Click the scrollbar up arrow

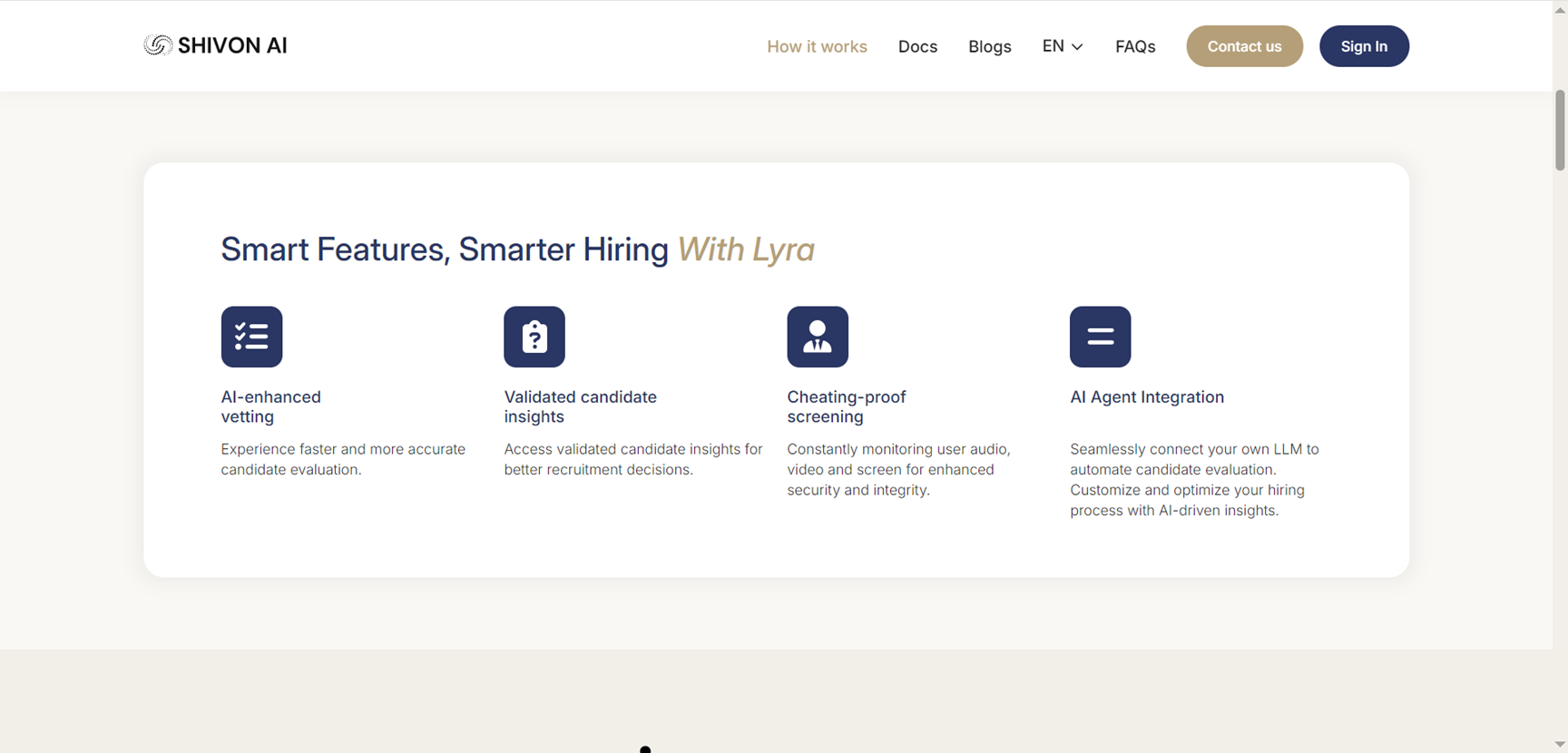pos(1560,8)
